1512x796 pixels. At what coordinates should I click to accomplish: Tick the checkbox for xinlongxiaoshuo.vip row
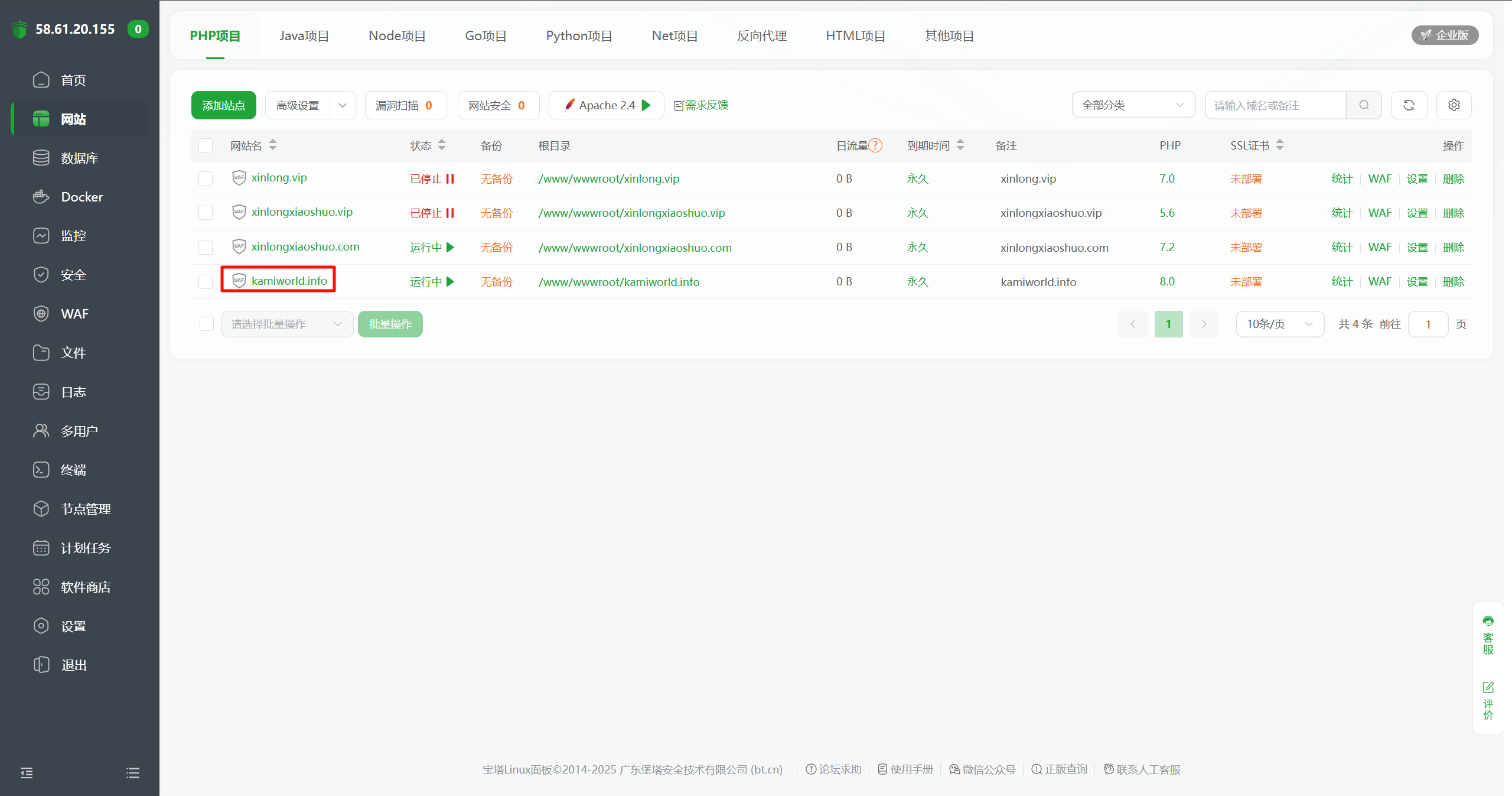tap(206, 213)
